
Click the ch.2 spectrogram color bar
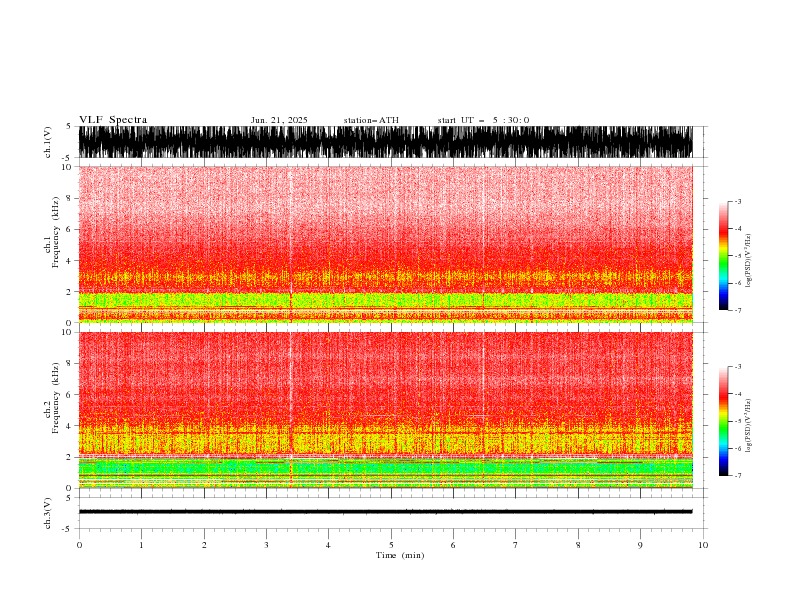(723, 421)
